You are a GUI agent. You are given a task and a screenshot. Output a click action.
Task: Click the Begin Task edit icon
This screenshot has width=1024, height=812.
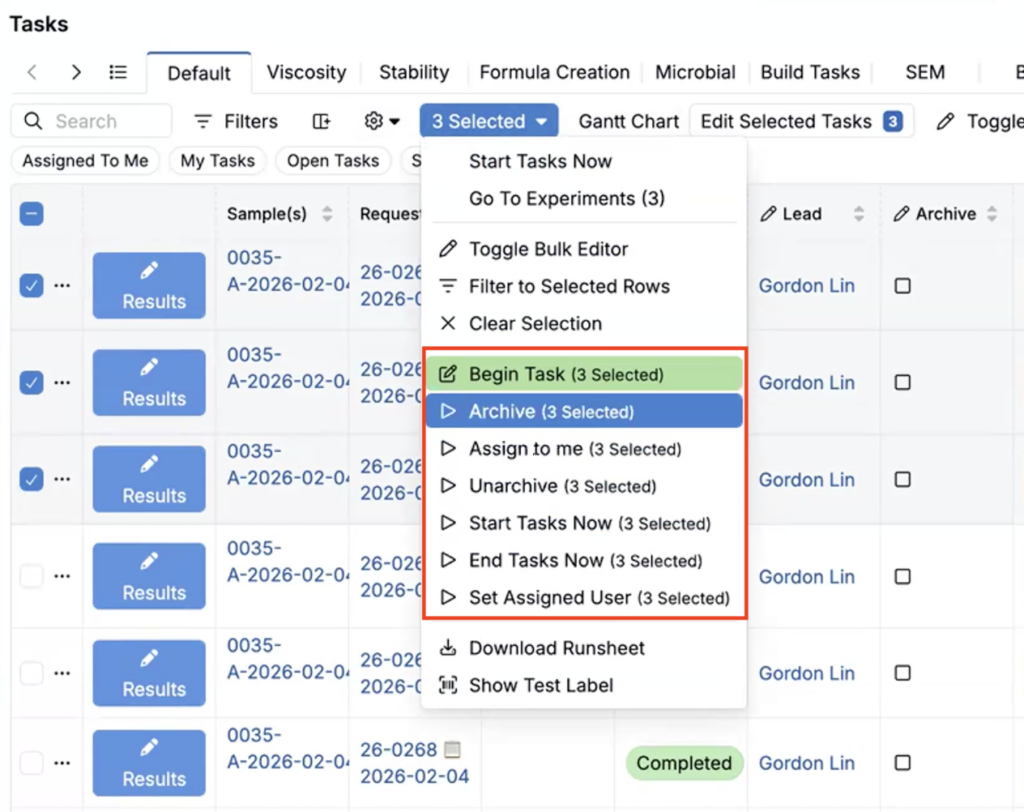448,374
